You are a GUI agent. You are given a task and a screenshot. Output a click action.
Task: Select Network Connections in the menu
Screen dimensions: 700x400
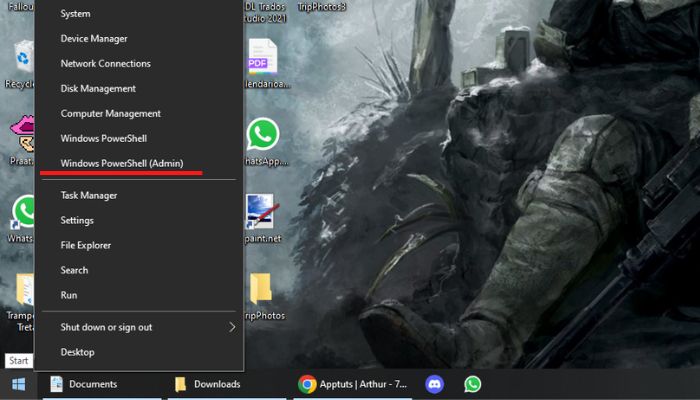(139, 63)
